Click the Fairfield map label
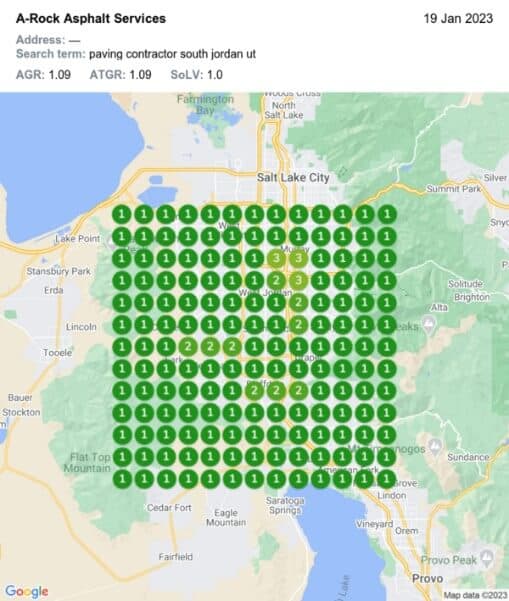 pyautogui.click(x=176, y=557)
